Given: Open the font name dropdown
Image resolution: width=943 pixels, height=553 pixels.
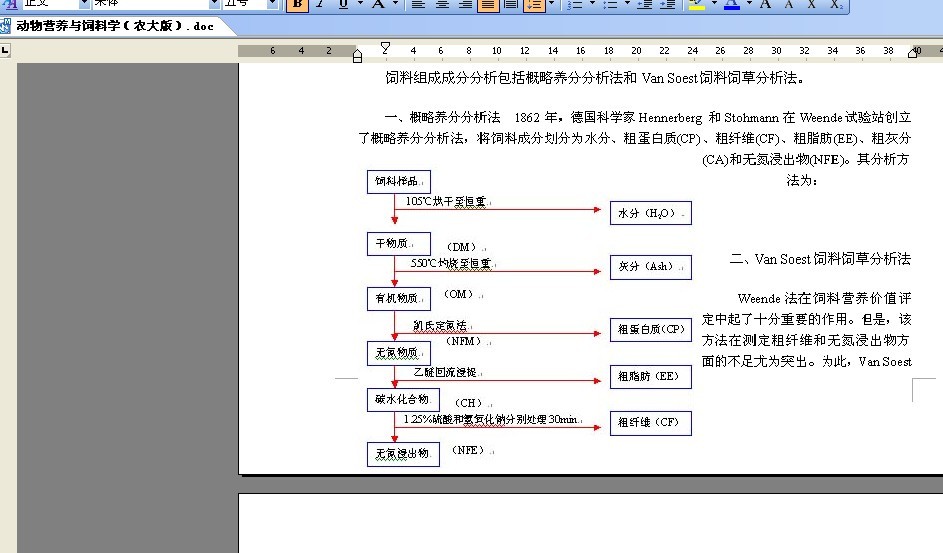Looking at the screenshot, I should point(214,4).
